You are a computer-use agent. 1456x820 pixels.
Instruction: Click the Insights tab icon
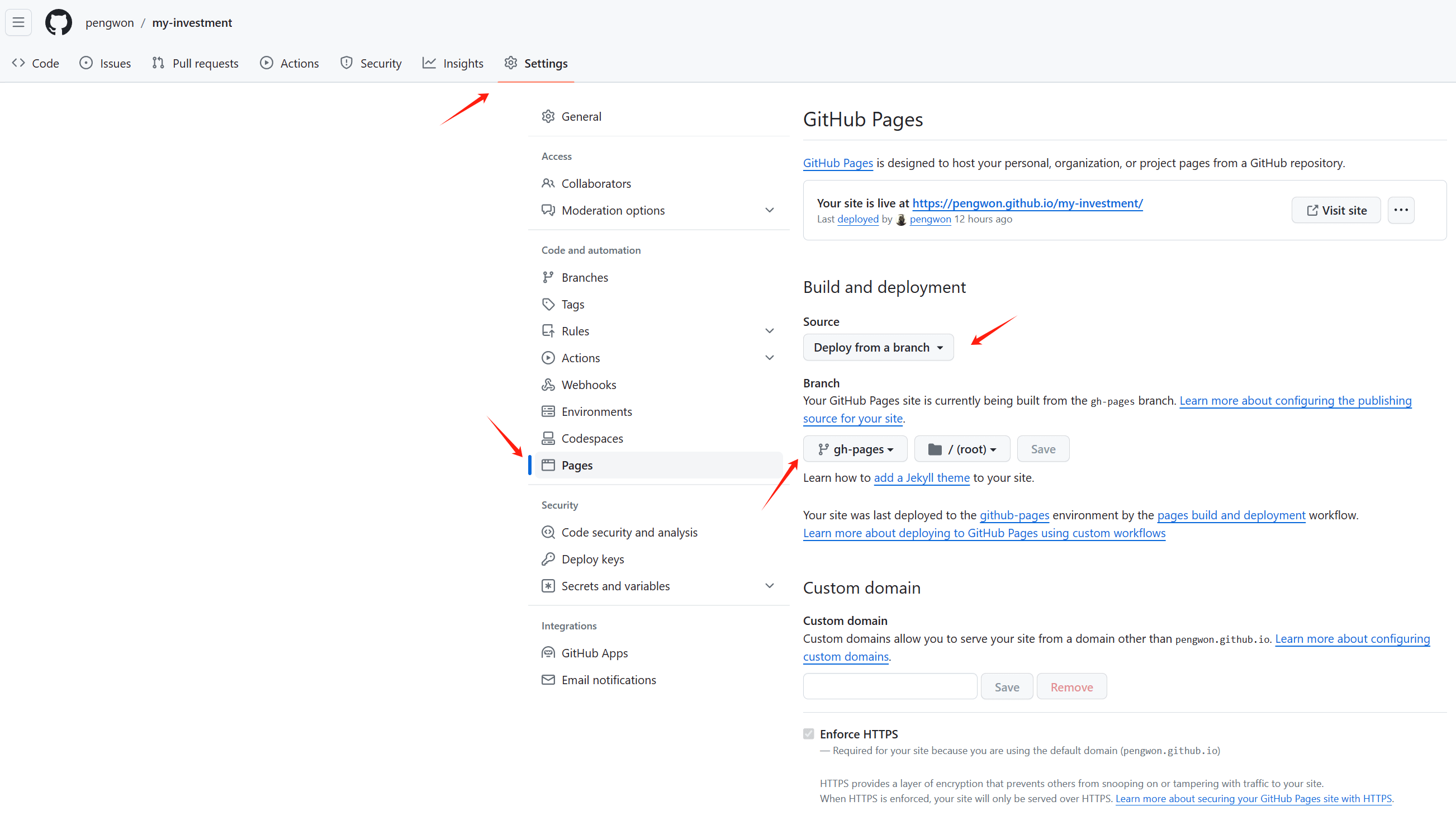point(430,63)
